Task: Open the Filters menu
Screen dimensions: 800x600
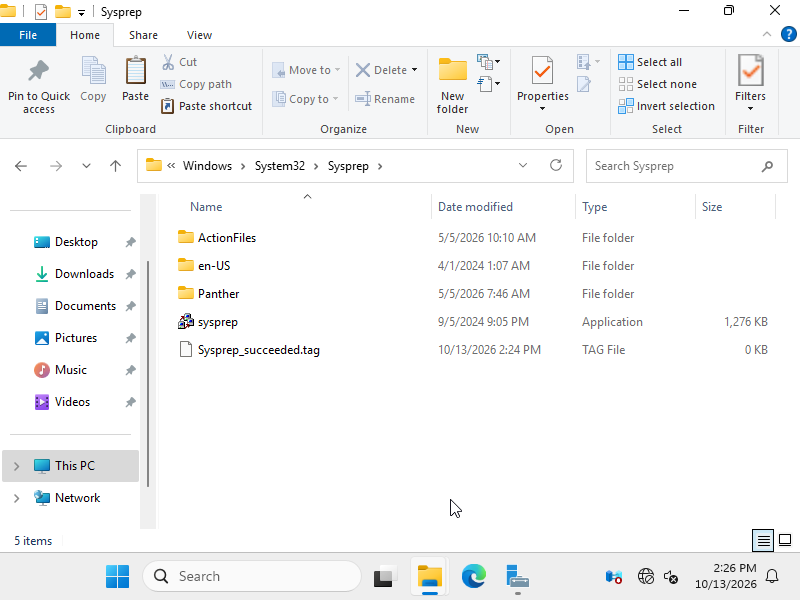Action: tap(750, 84)
